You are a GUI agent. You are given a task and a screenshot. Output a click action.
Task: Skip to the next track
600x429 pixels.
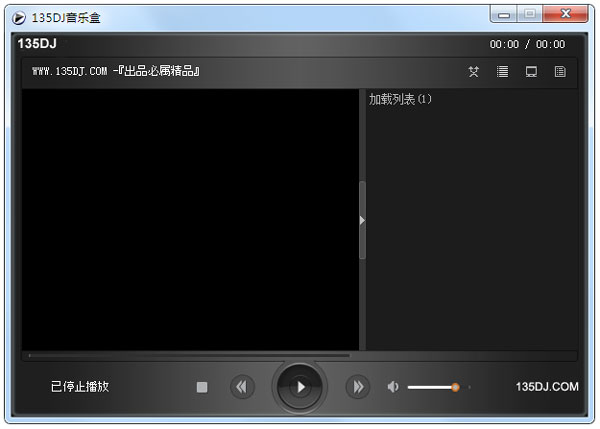coord(357,387)
